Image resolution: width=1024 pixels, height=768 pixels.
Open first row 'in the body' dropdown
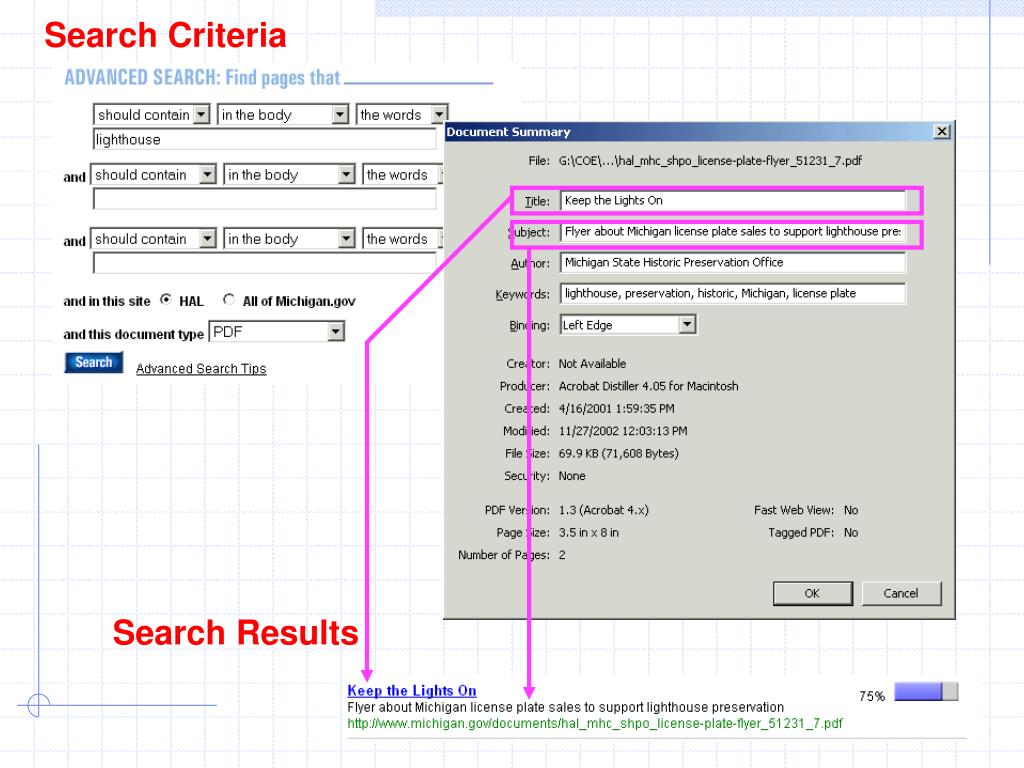[x=283, y=115]
